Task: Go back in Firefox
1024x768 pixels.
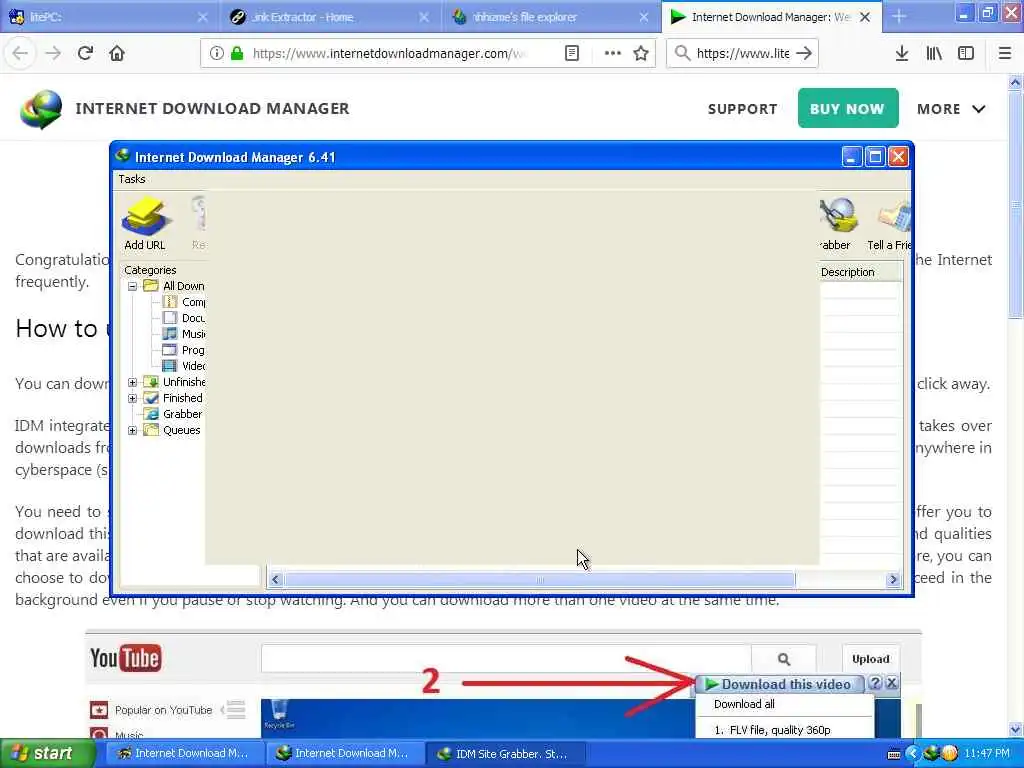Action: [21, 53]
